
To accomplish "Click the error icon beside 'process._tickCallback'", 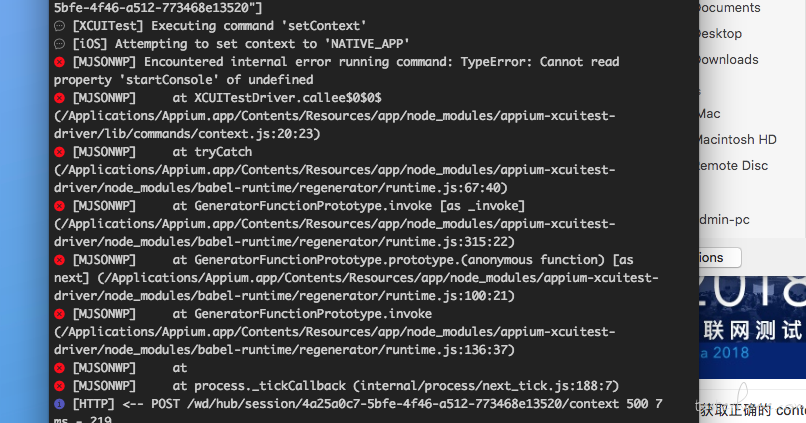I will 60,386.
